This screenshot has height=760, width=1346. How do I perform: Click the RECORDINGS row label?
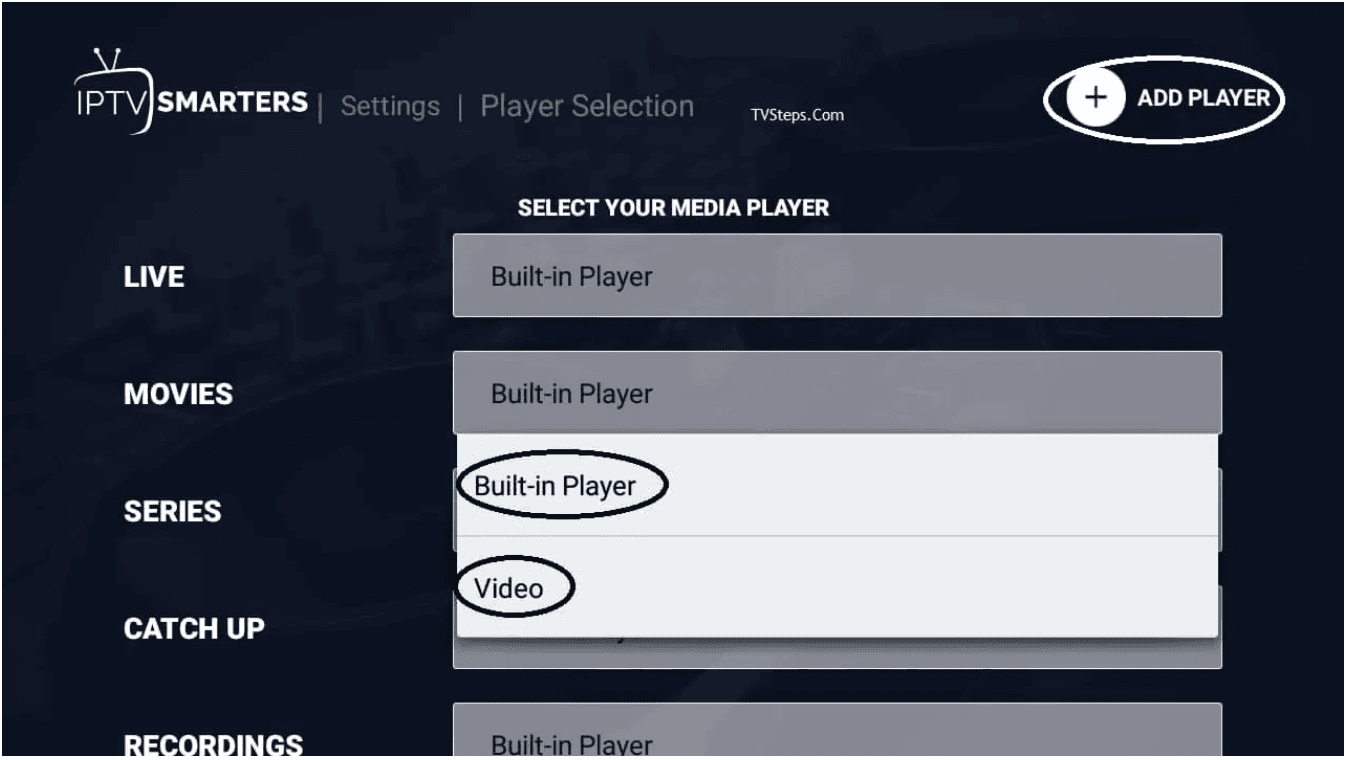pos(213,745)
